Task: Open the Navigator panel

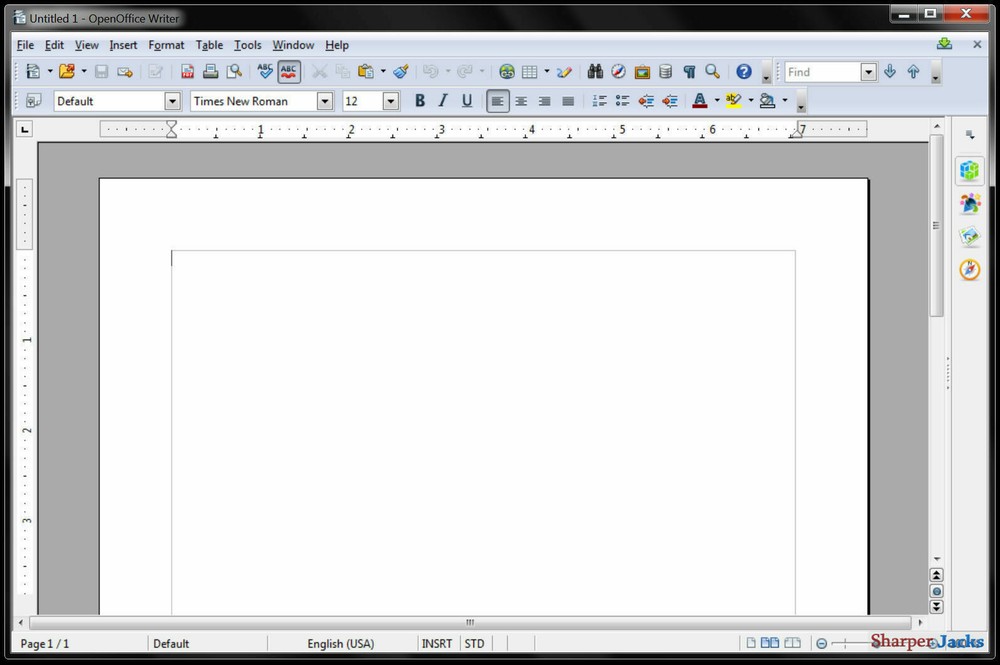Action: point(619,72)
